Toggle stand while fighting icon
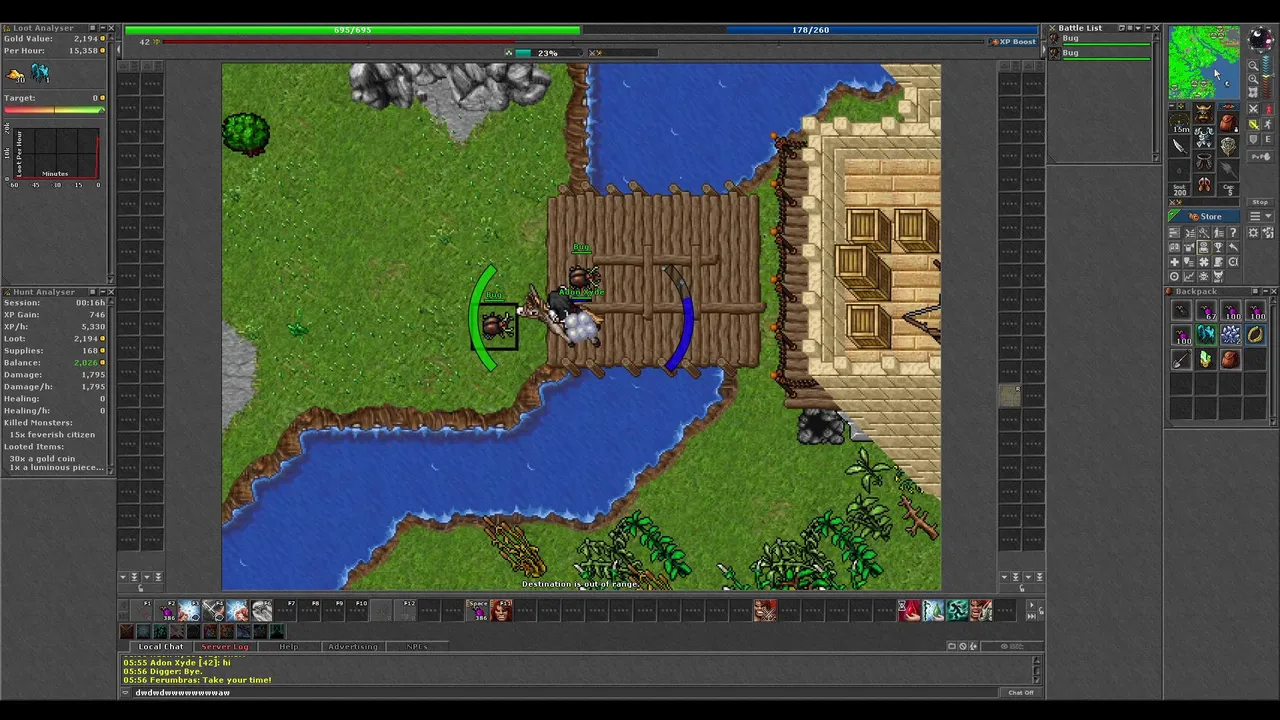This screenshot has width=1280, height=720. (1268, 109)
